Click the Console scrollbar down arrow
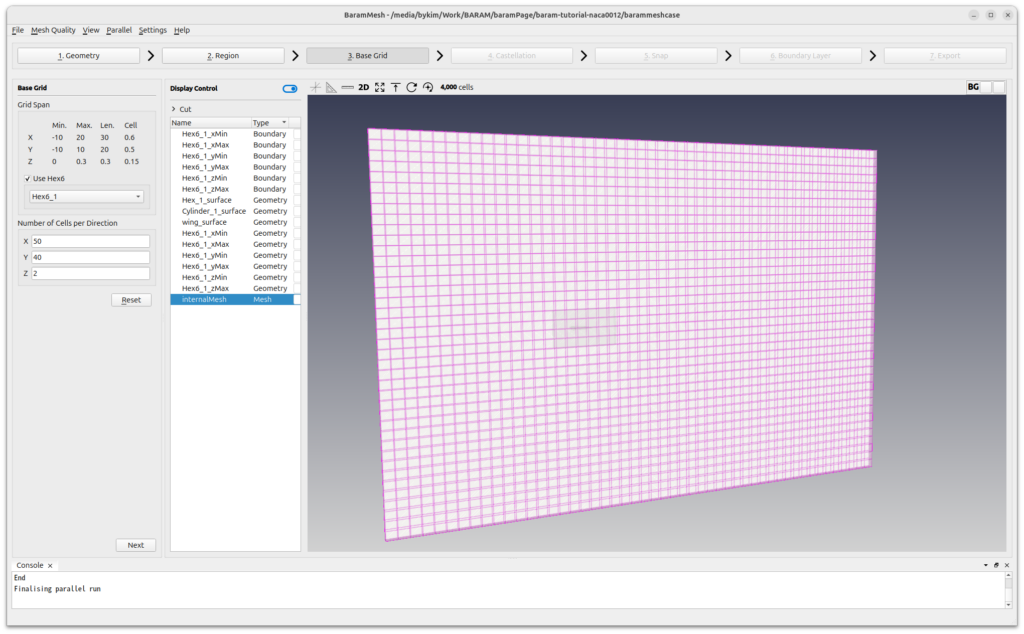This screenshot has height=634, width=1024. [x=1008, y=605]
